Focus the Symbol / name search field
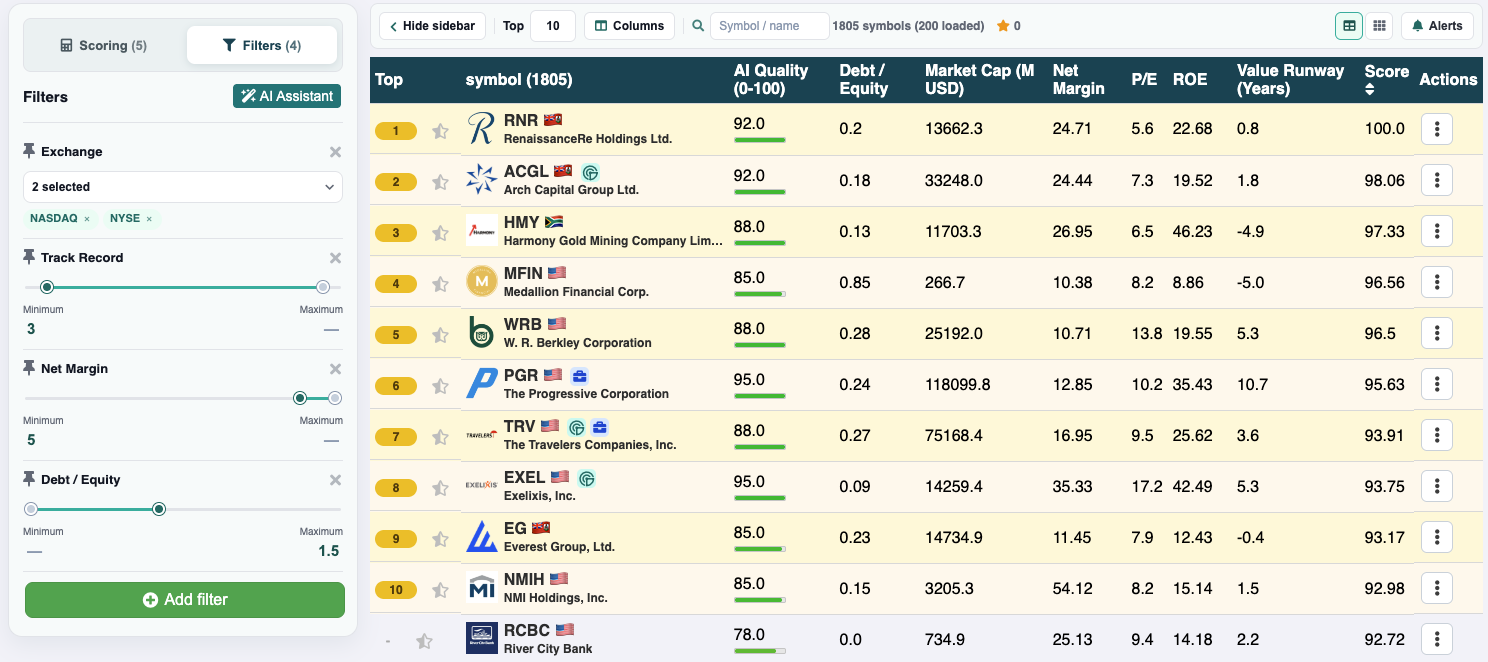This screenshot has height=662, width=1488. pos(769,26)
